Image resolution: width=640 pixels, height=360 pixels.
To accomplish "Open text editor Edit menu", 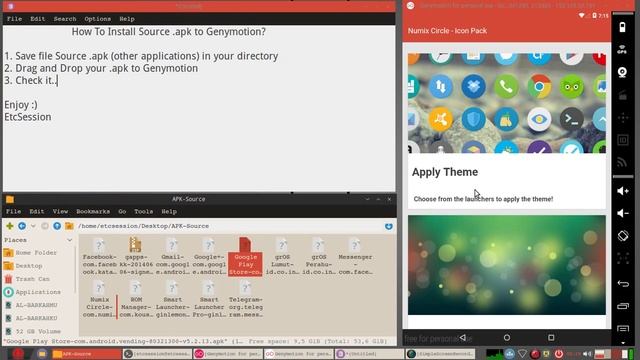I will pos(38,19).
